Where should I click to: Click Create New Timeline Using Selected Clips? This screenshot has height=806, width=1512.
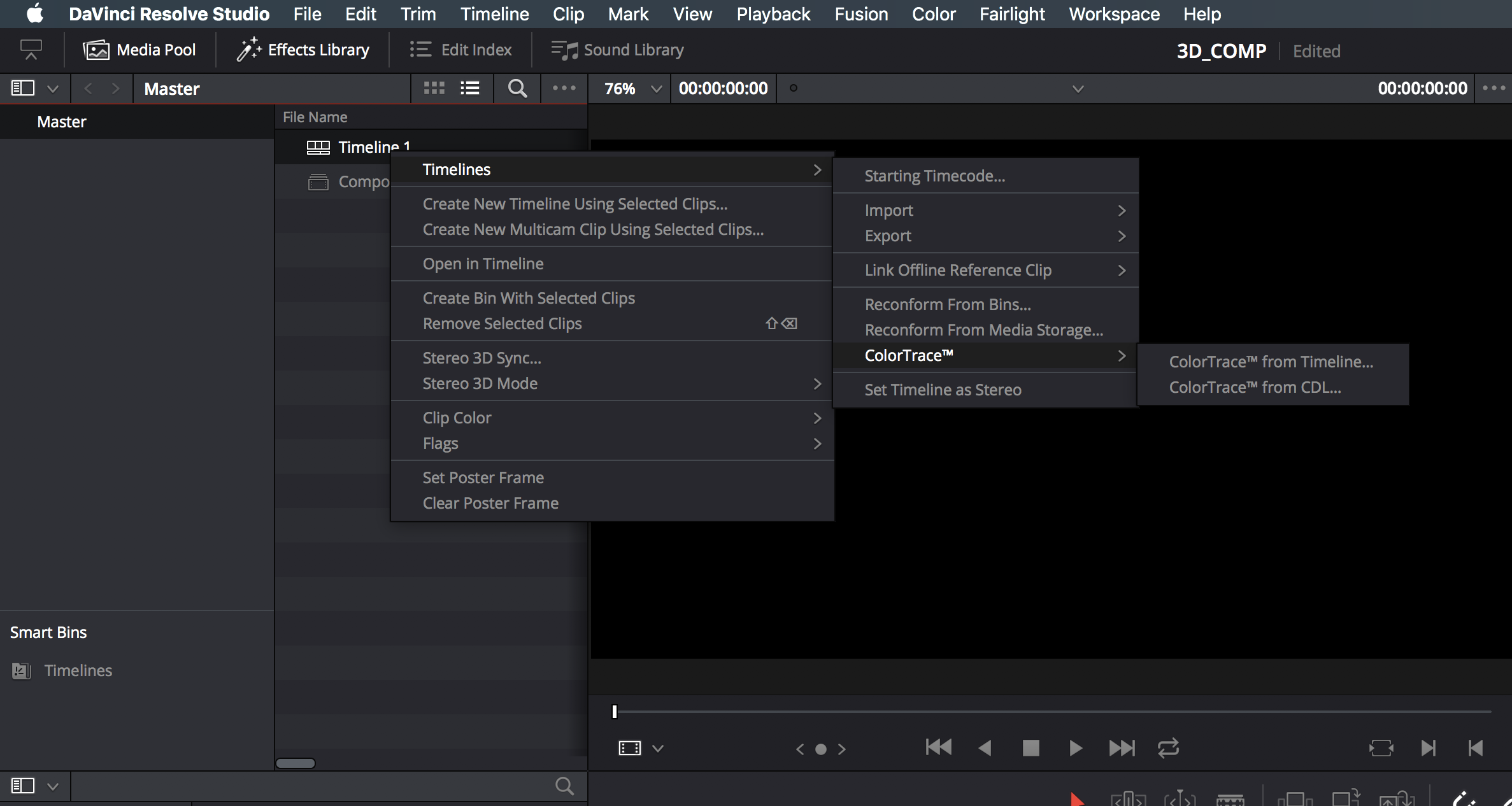[574, 204]
